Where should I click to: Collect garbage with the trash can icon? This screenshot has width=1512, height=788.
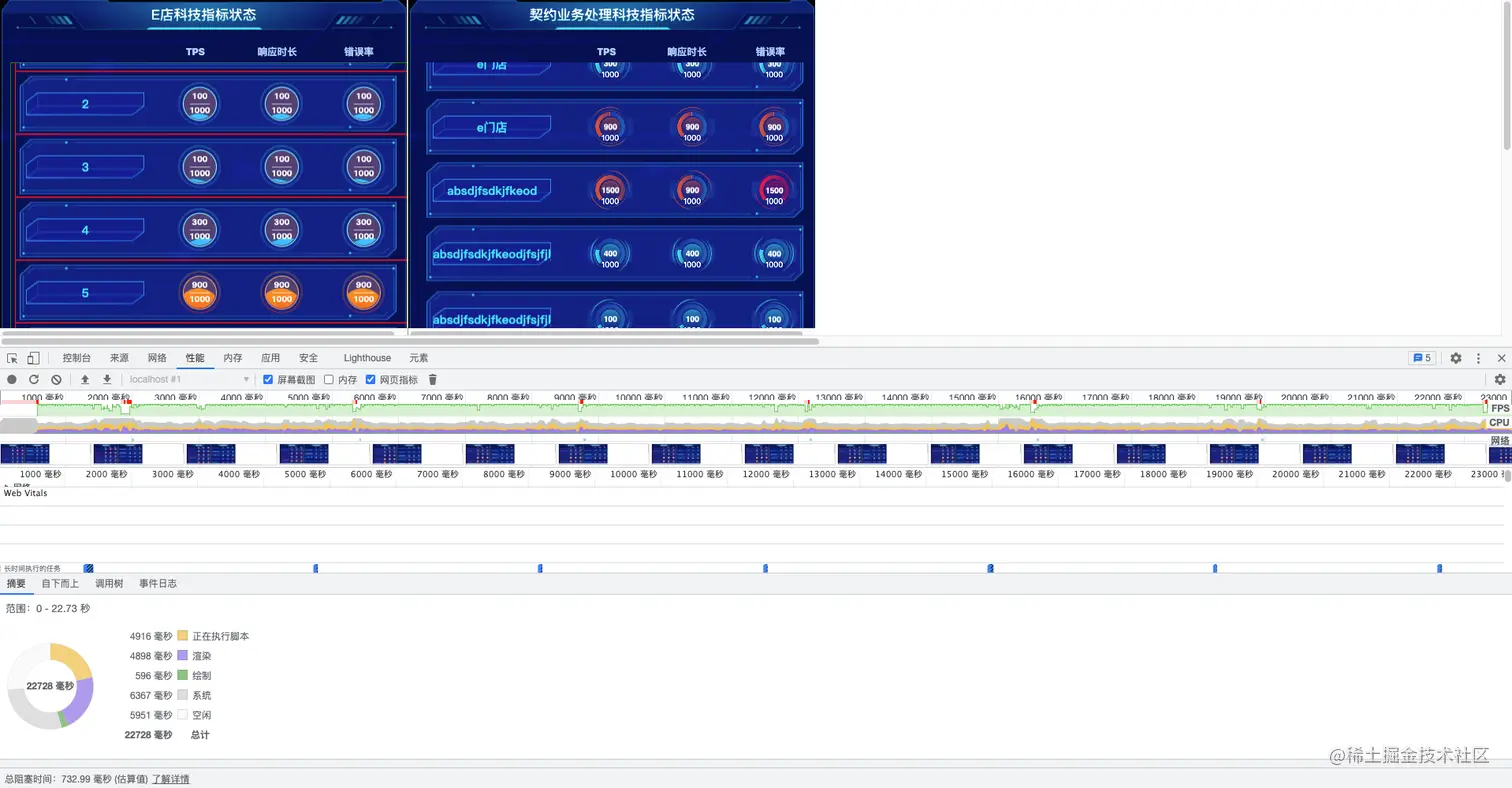coord(433,380)
